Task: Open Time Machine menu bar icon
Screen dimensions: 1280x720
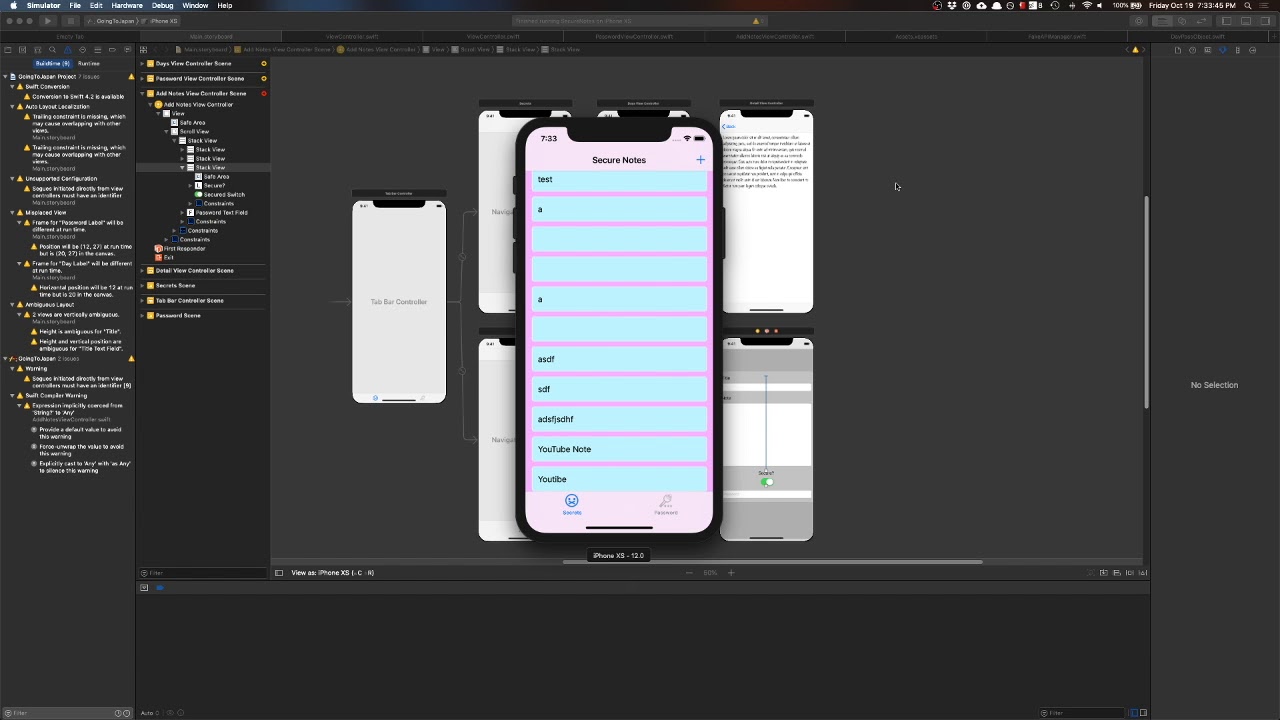Action: (x=1056, y=6)
